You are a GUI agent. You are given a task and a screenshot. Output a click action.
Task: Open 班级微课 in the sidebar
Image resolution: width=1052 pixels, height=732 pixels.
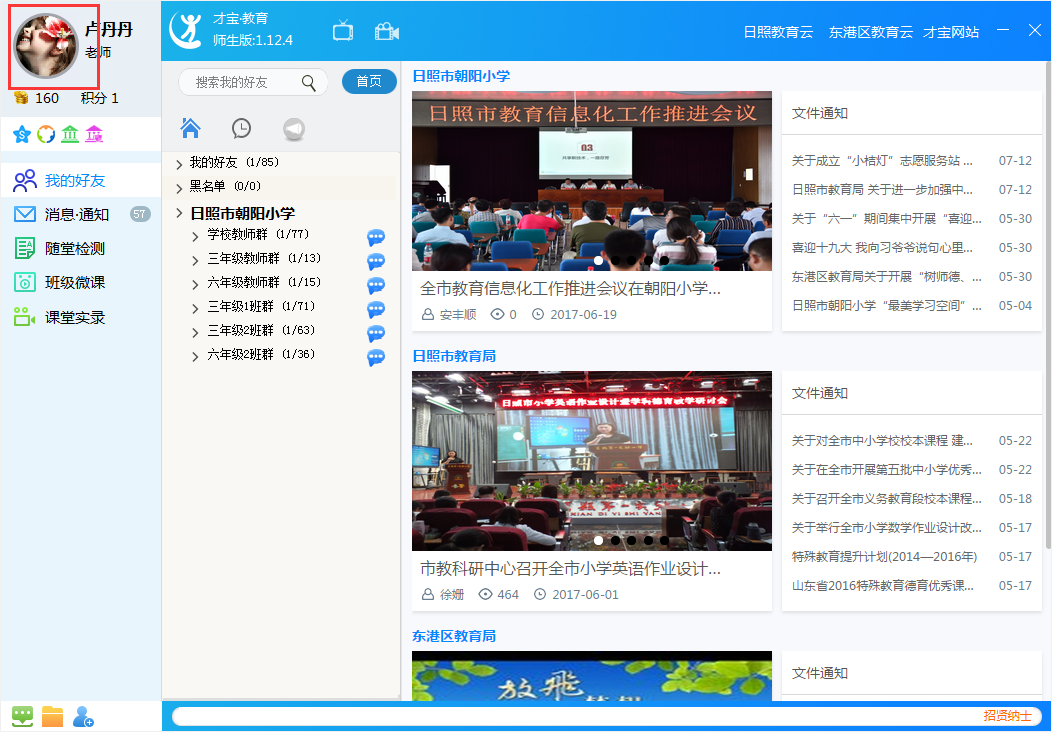(81, 282)
